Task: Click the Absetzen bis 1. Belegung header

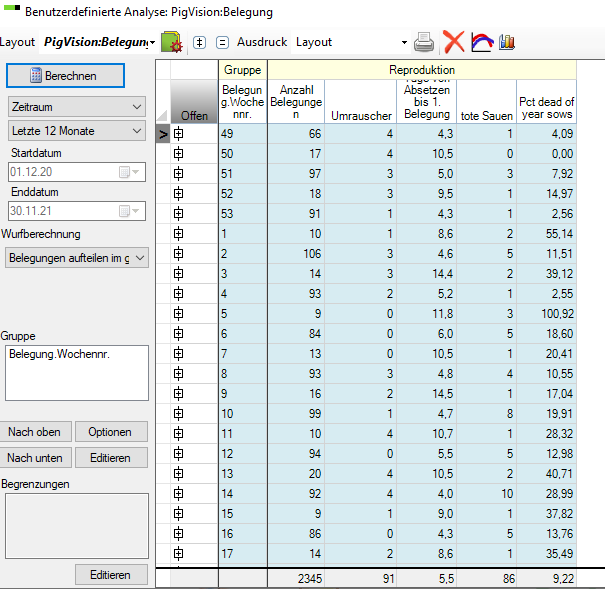Action: tap(427, 101)
